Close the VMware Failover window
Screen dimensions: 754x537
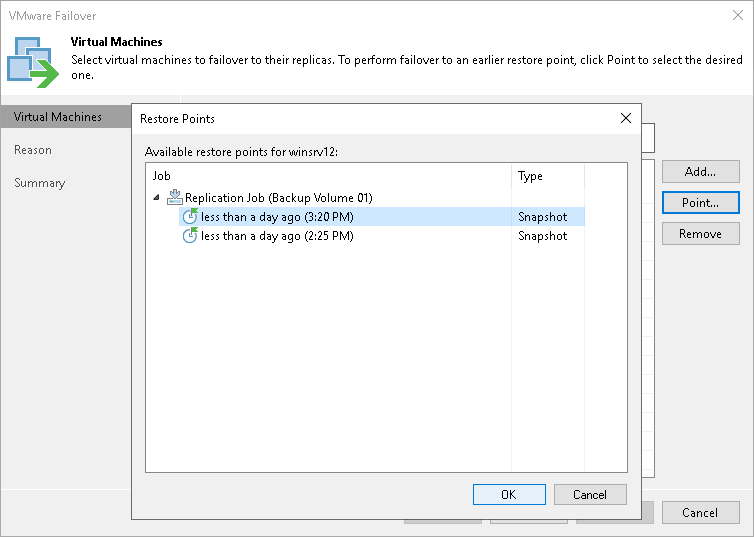point(738,15)
